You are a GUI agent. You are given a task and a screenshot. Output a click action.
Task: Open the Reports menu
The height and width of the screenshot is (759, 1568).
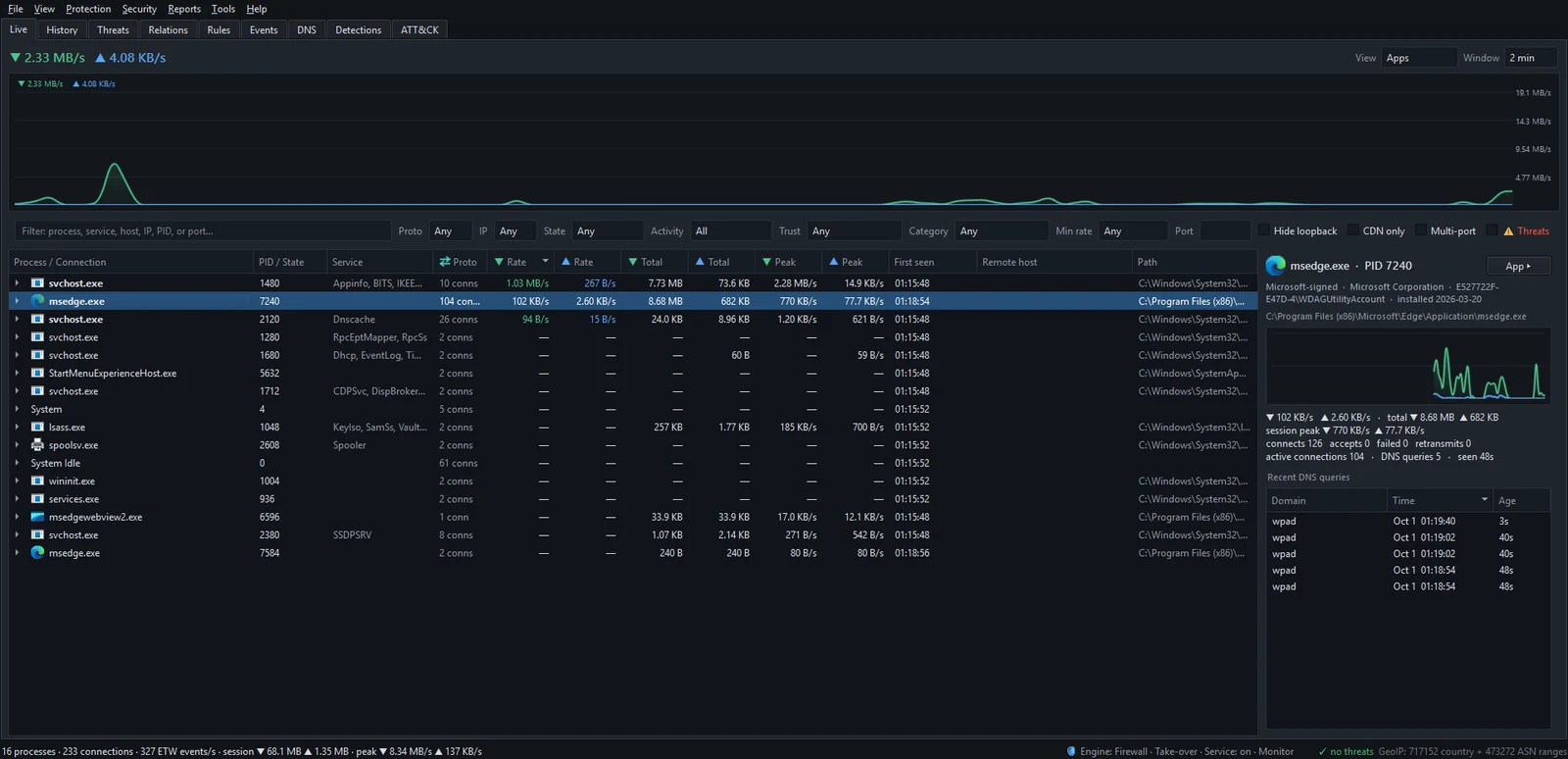[x=184, y=9]
